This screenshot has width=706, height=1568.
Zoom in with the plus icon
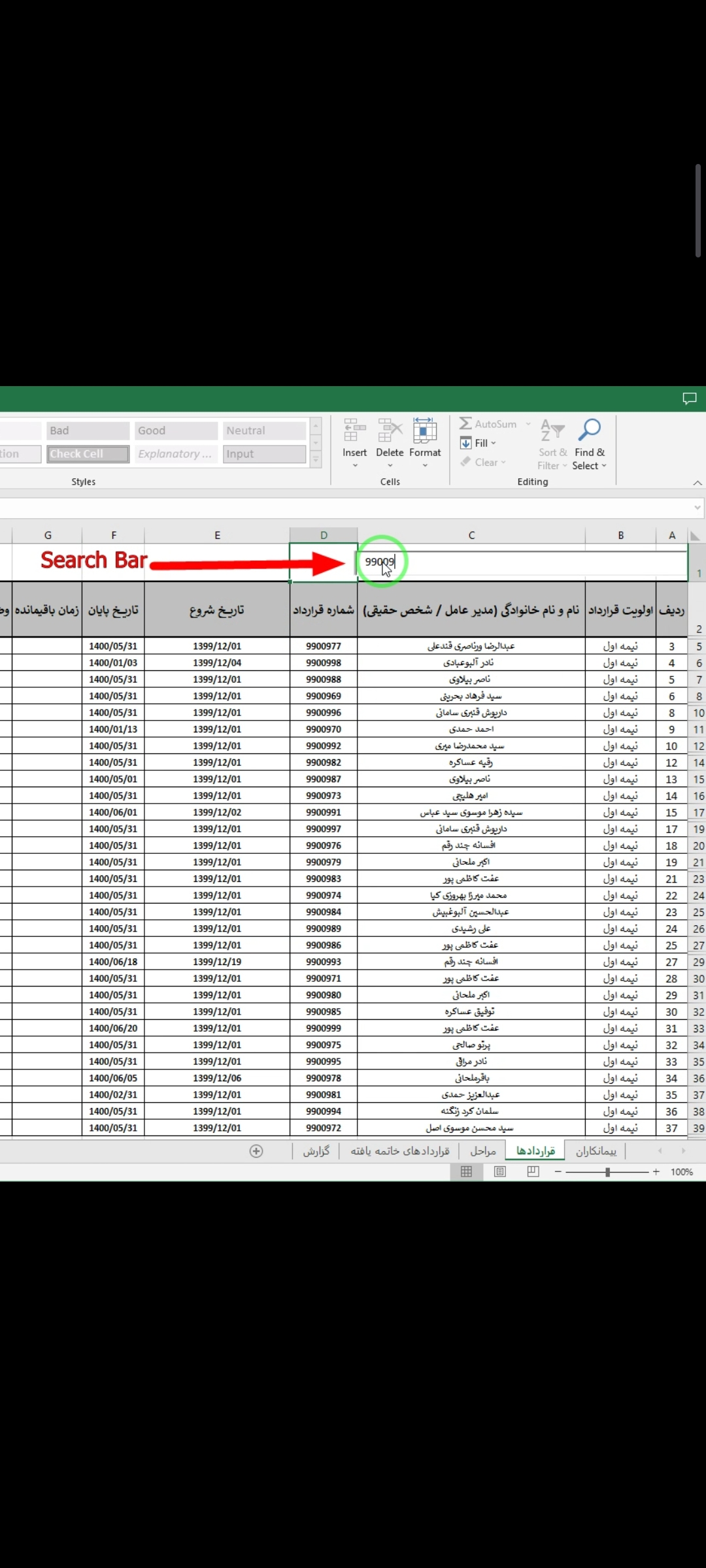[656, 1172]
